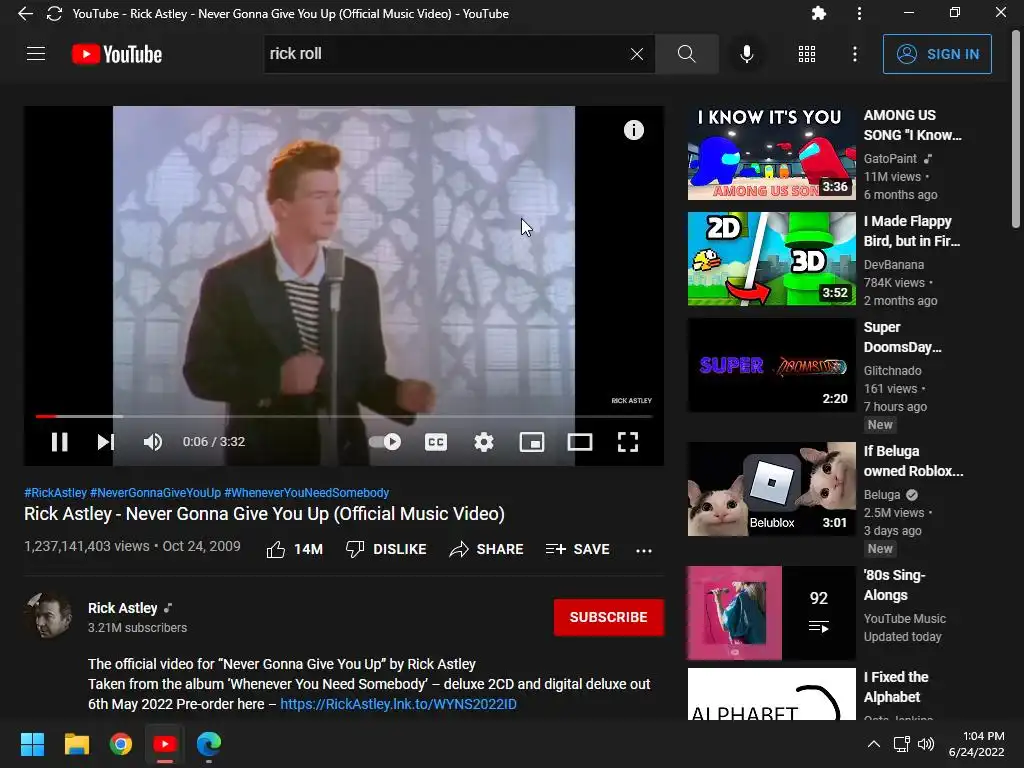Screen dimensions: 1024x768
Task: Reload the page from title bar
Action: pos(54,14)
